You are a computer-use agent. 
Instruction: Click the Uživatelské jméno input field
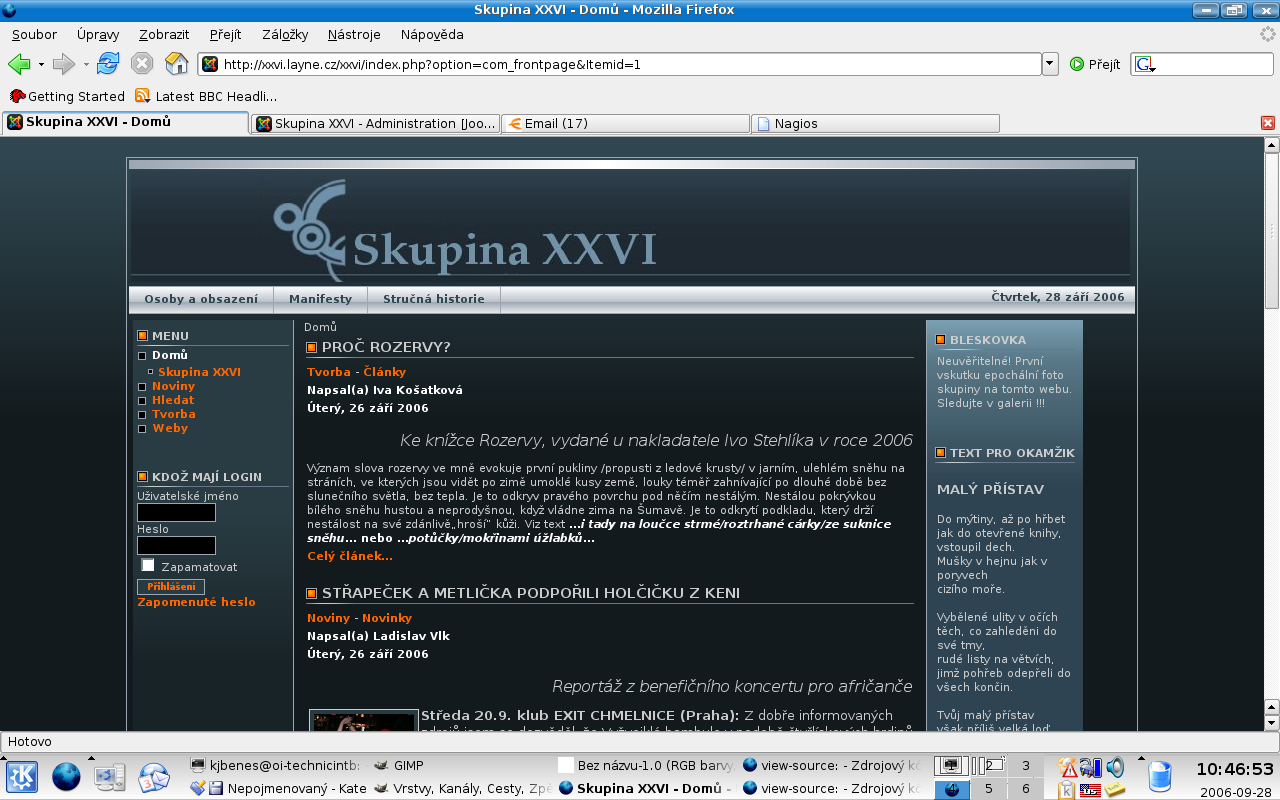[x=176, y=512]
